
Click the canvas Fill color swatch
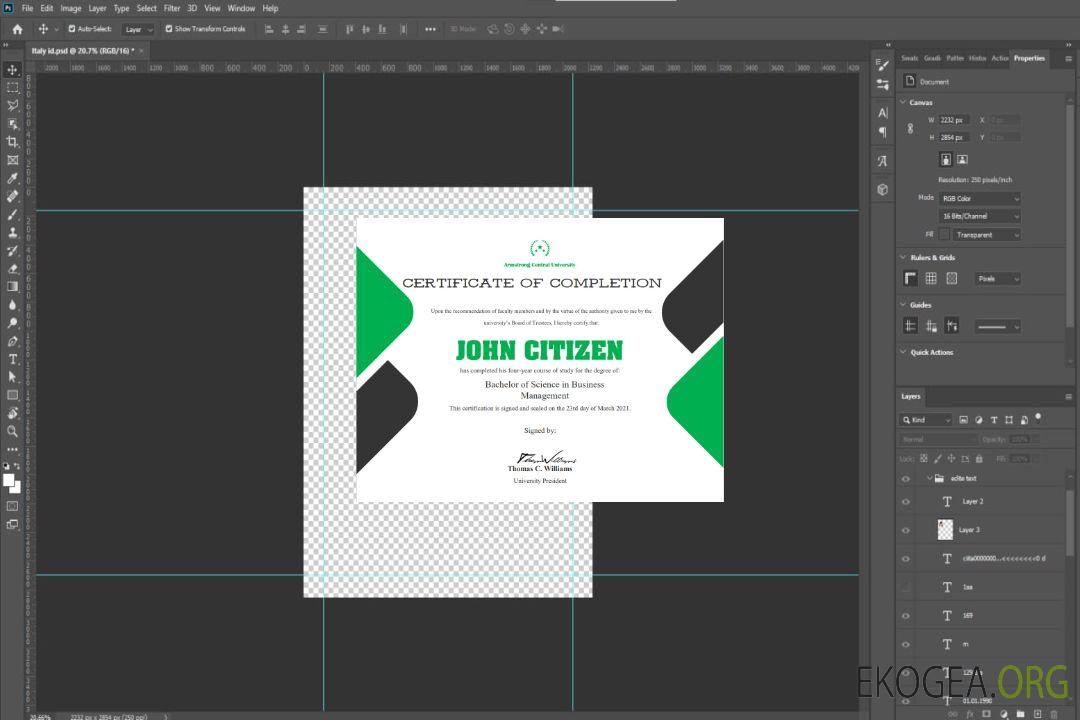pyautogui.click(x=944, y=235)
